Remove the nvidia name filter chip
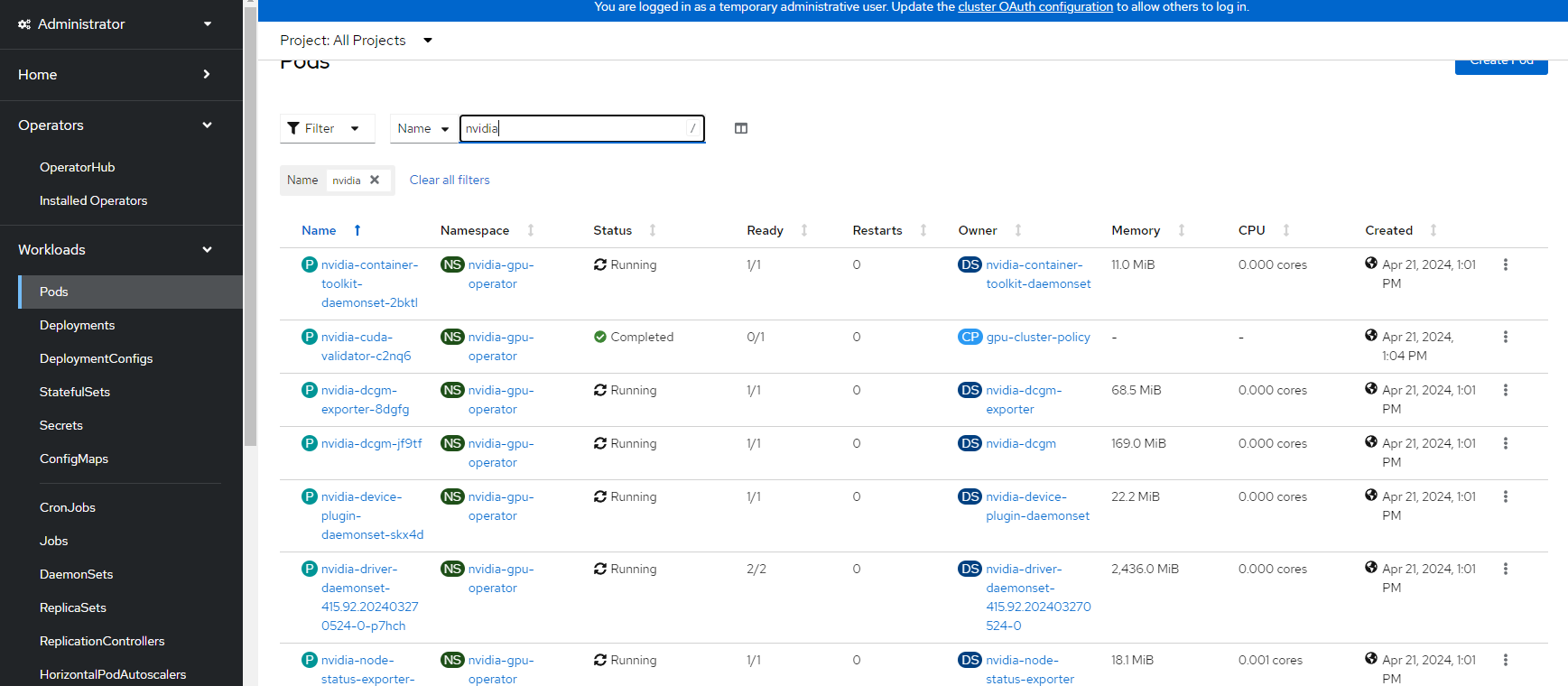The image size is (1568, 686). pos(375,180)
